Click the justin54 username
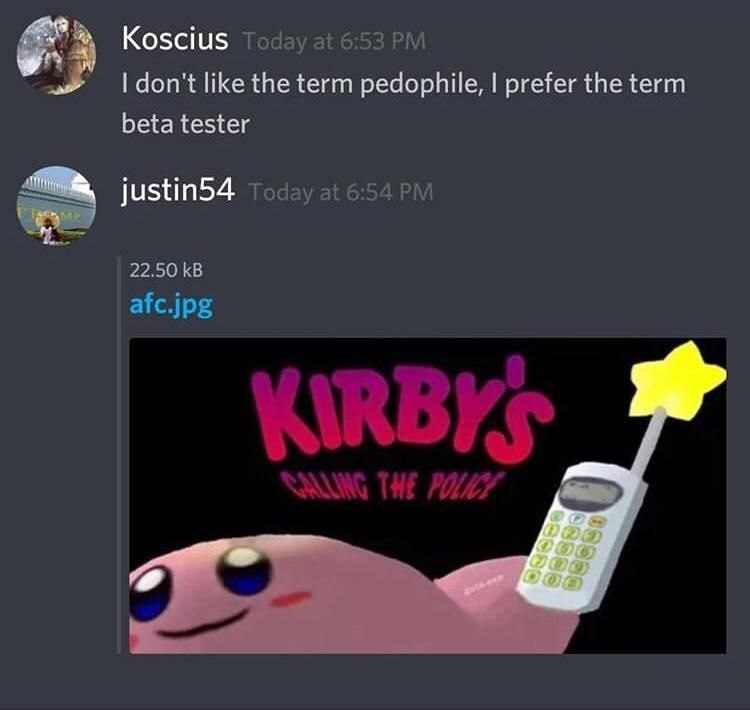The image size is (750, 710). tap(177, 190)
